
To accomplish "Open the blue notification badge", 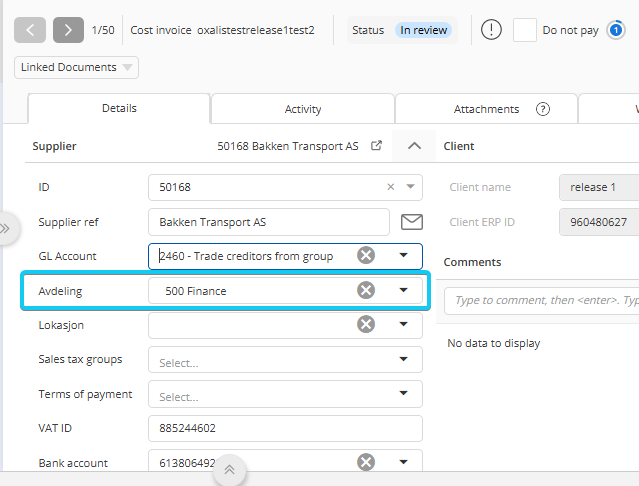I will 616,30.
